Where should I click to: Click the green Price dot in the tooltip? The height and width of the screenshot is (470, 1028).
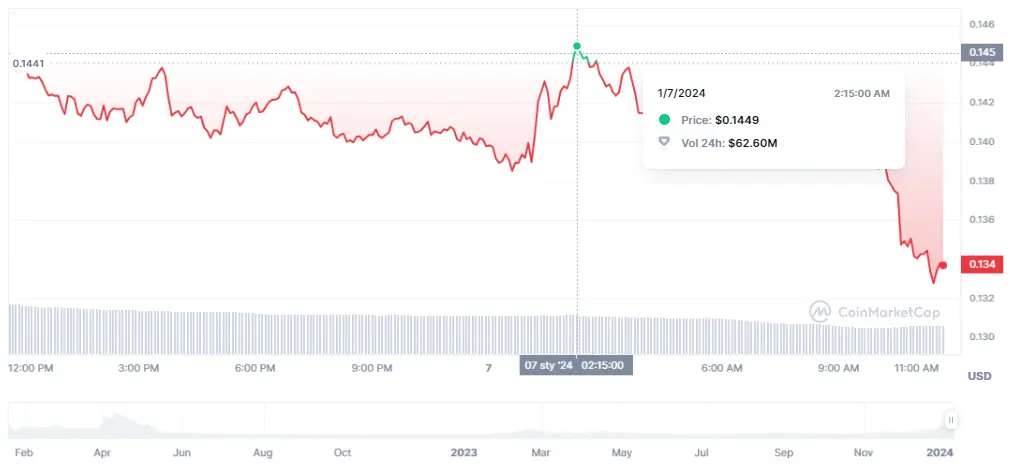point(664,120)
